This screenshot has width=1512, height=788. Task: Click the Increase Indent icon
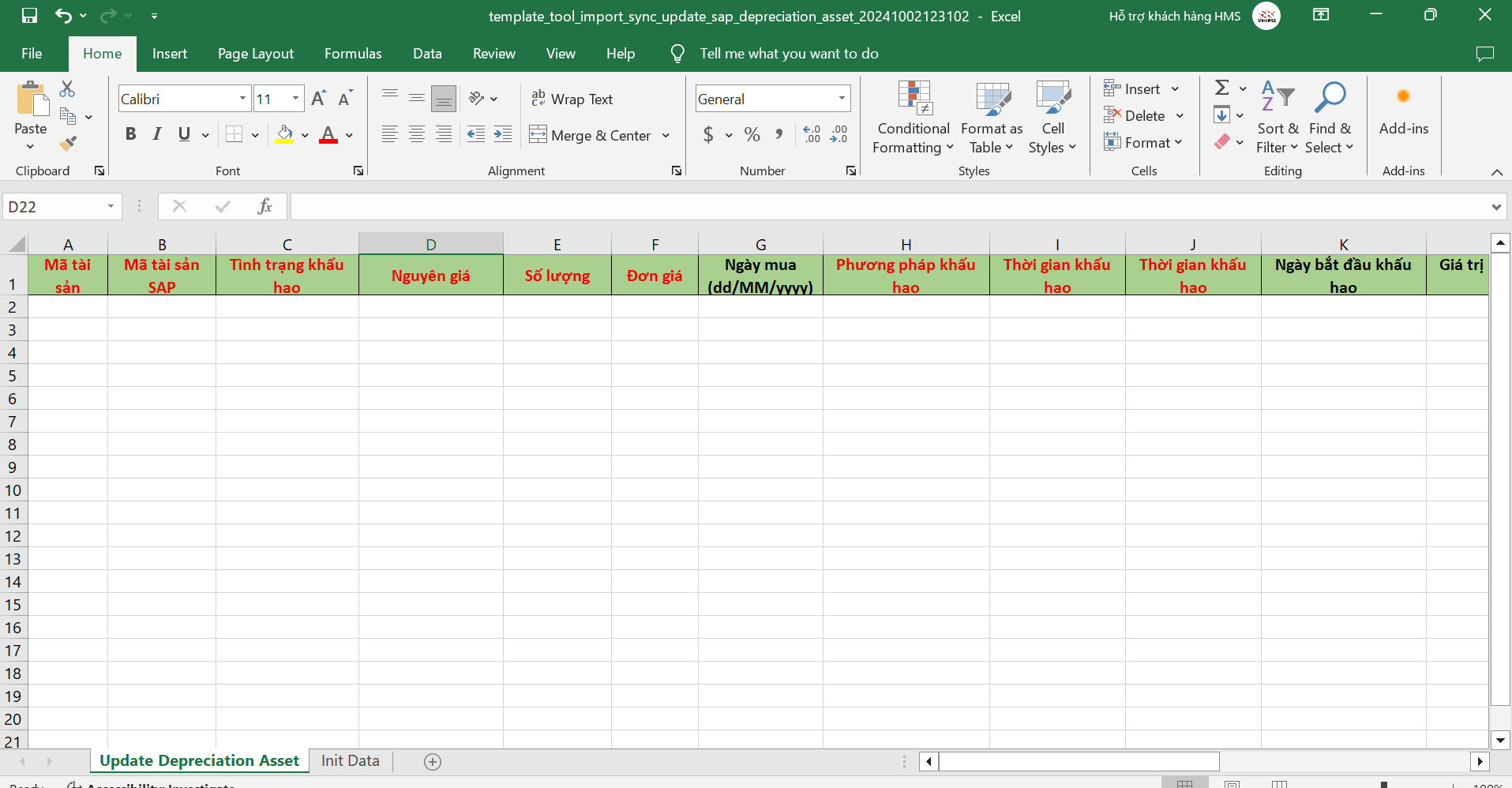(503, 135)
